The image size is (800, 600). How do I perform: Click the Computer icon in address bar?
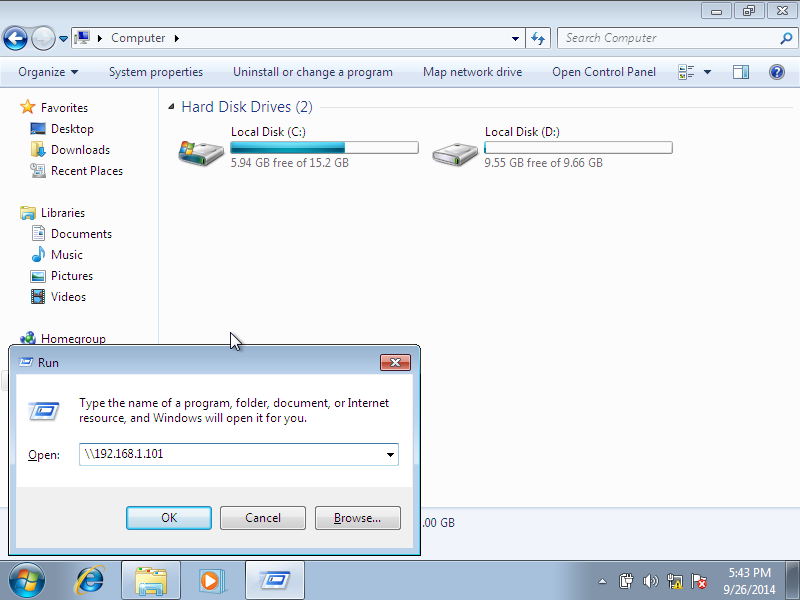point(82,38)
